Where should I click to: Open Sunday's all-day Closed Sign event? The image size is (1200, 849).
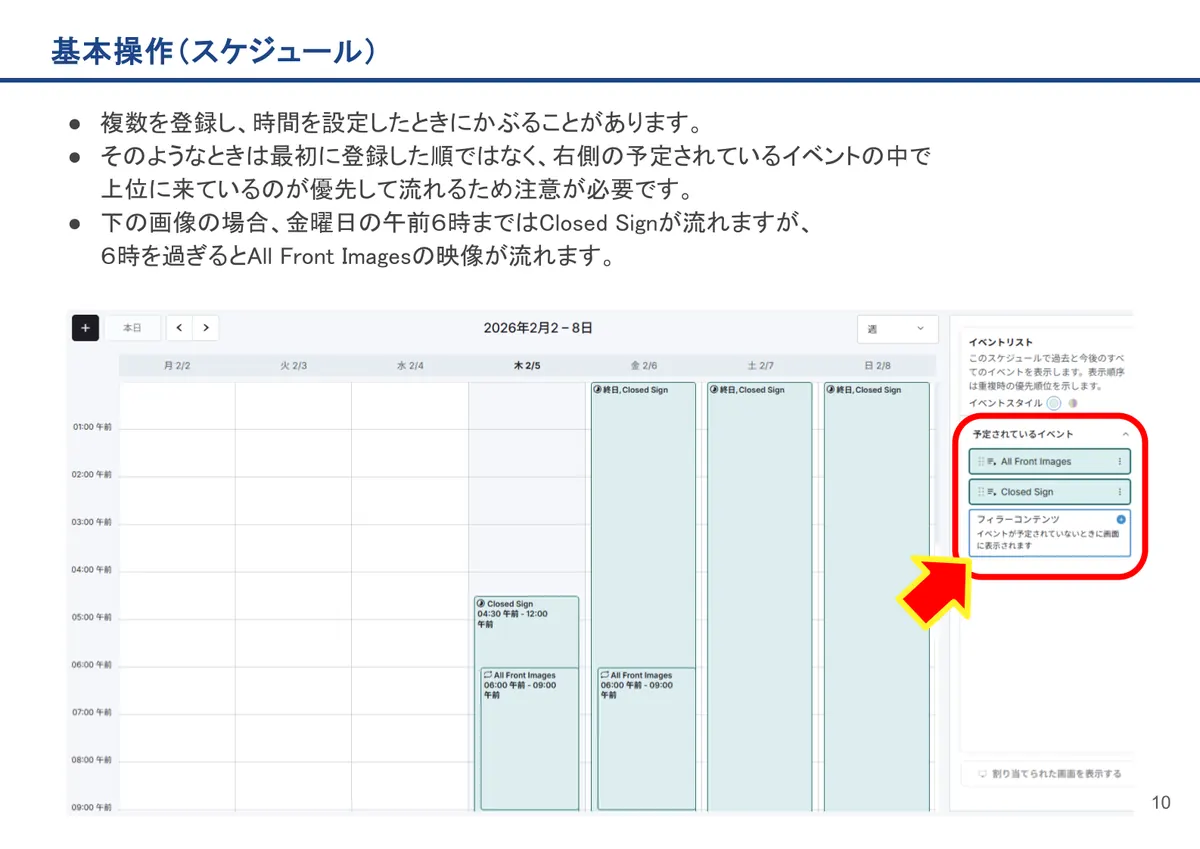point(877,596)
